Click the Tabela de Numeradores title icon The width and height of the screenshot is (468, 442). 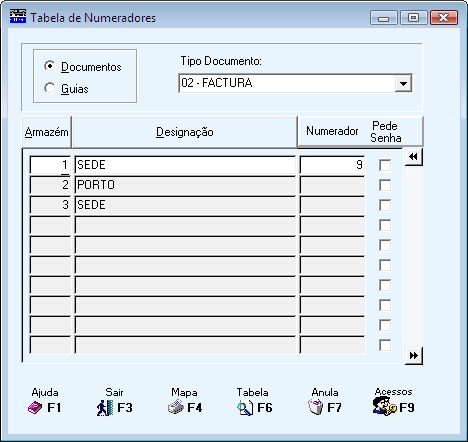click(x=18, y=16)
